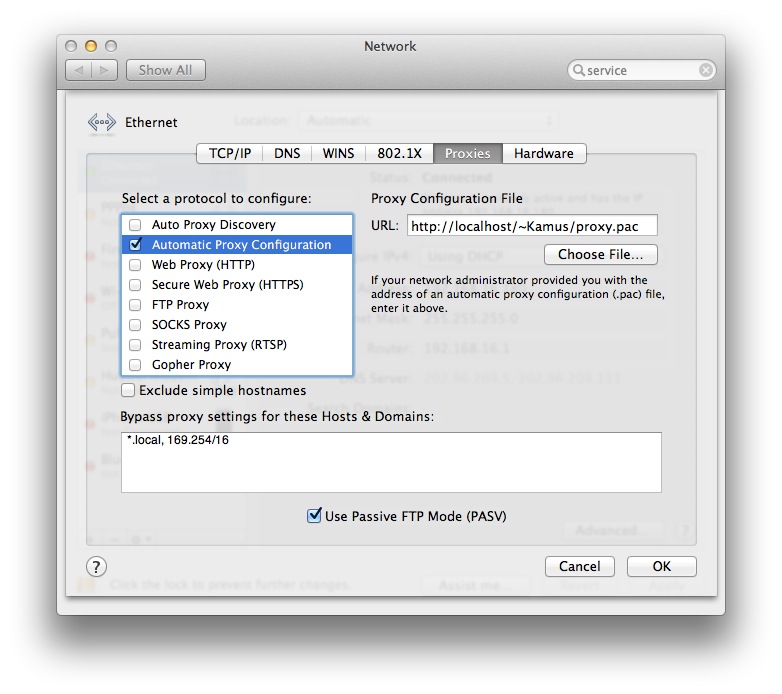Uncheck Automatic Proxy Configuration
This screenshot has width=782, height=694.
click(x=135, y=245)
